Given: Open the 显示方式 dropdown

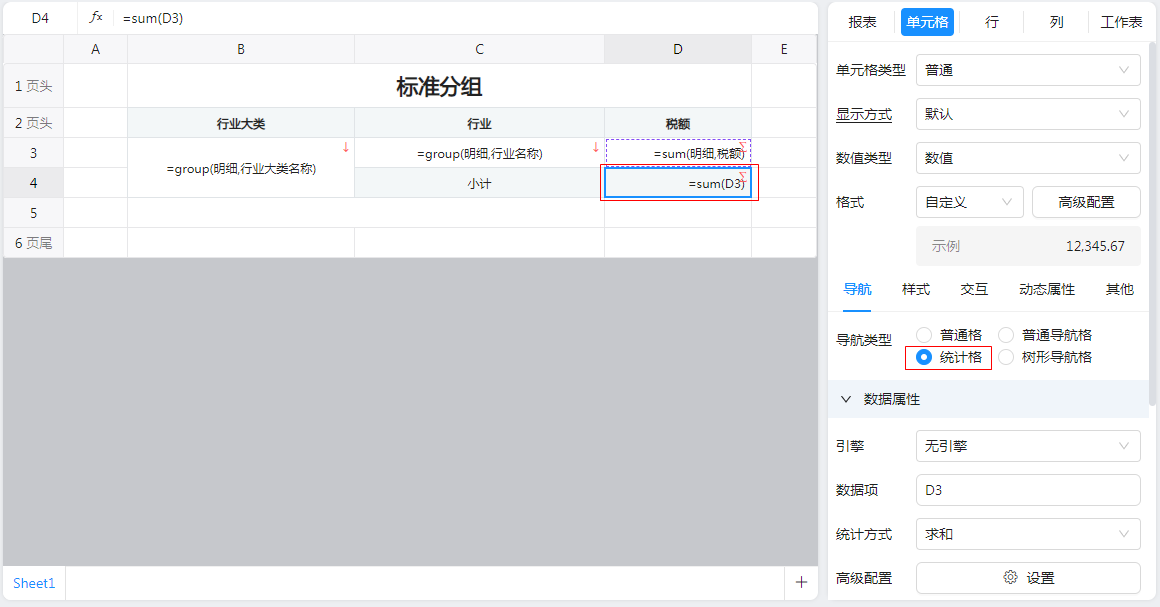Looking at the screenshot, I should click(x=1027, y=114).
